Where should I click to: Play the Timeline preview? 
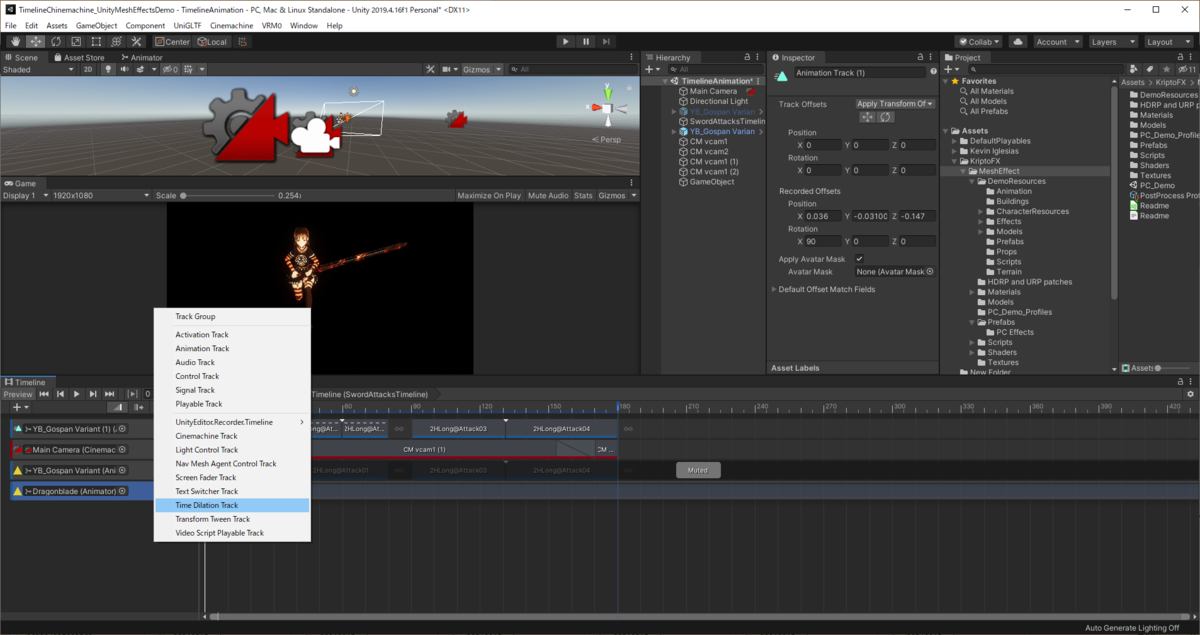point(76,394)
